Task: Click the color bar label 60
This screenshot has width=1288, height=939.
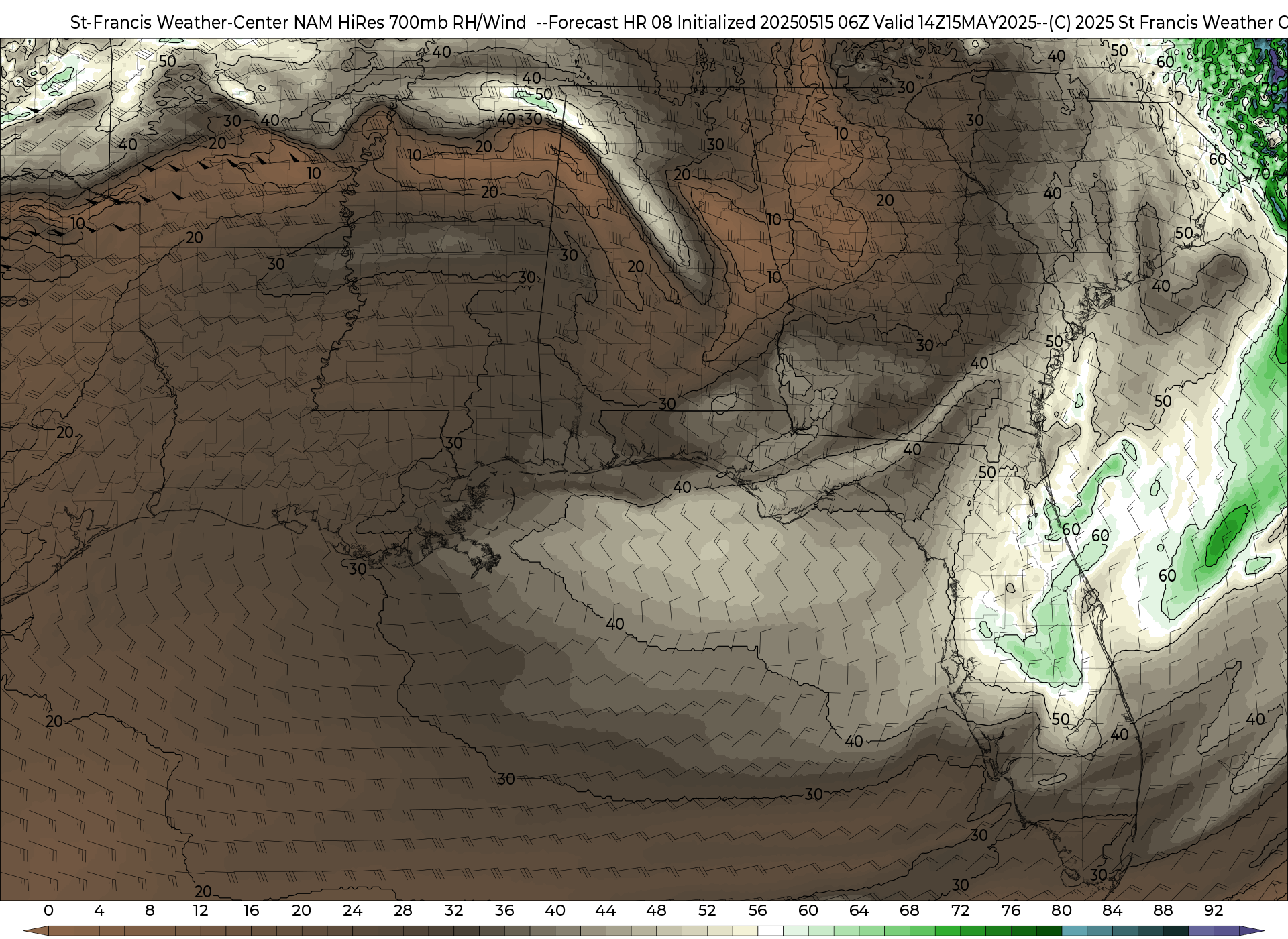Action: pos(808,911)
